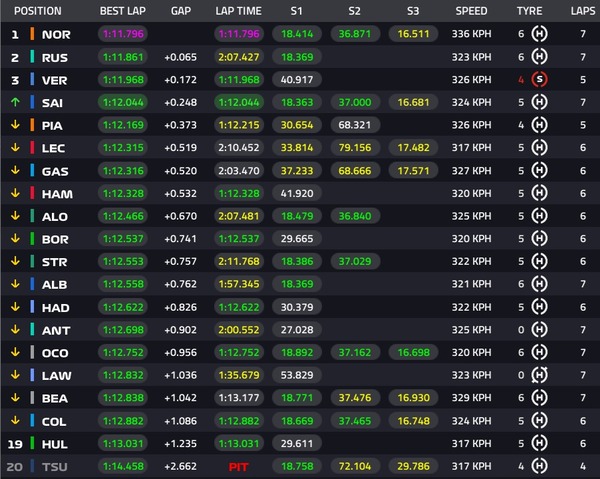
Task: Click the gap value +0.902
Action: pyautogui.click(x=181, y=329)
